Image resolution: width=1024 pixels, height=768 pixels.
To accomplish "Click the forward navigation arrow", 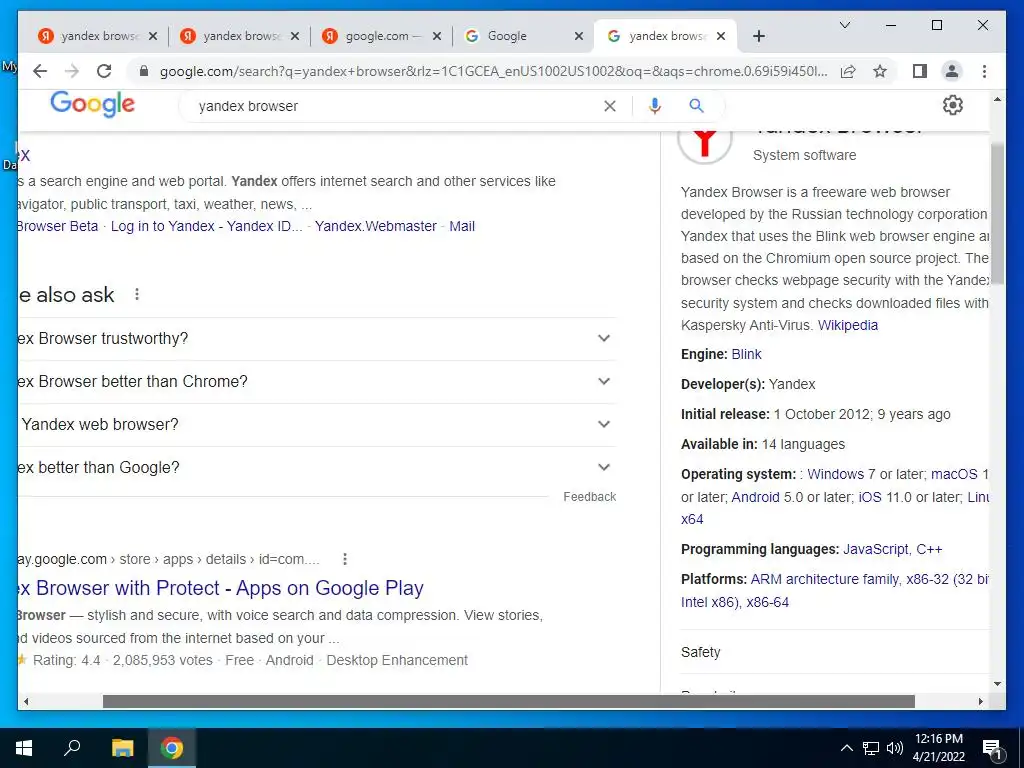I will 72,71.
